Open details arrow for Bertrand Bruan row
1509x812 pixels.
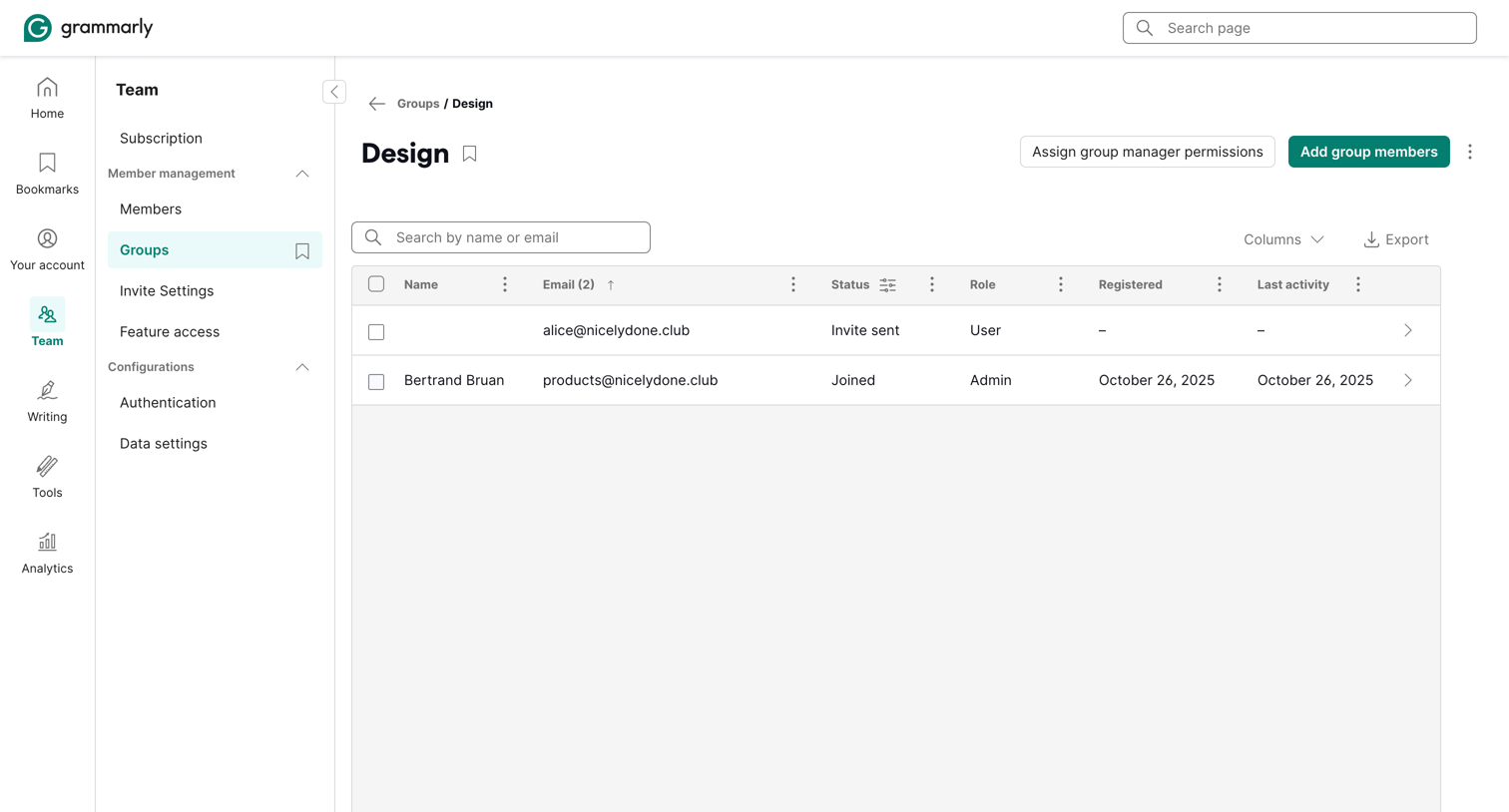click(x=1408, y=380)
